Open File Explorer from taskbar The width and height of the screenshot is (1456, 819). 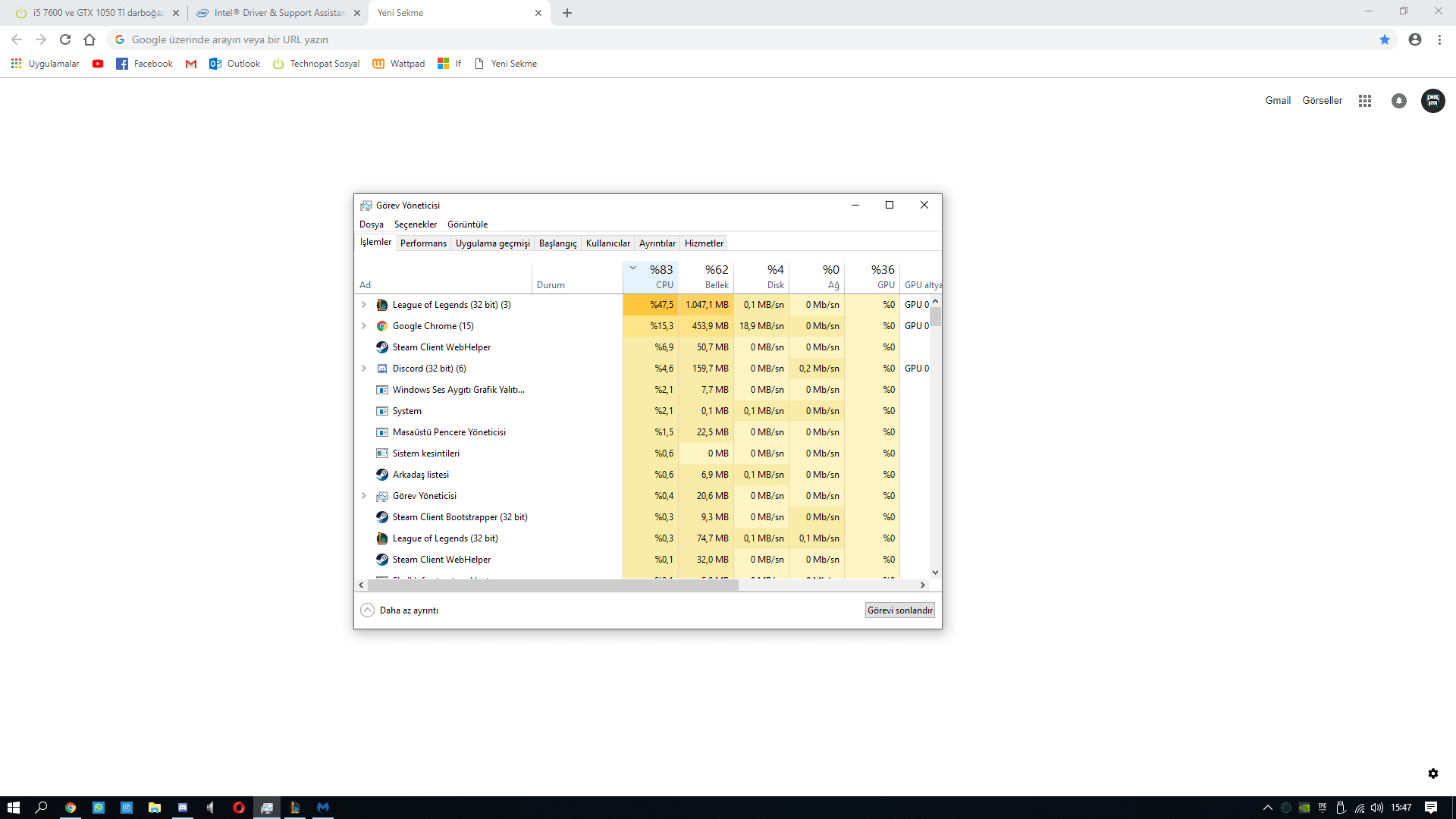155,808
